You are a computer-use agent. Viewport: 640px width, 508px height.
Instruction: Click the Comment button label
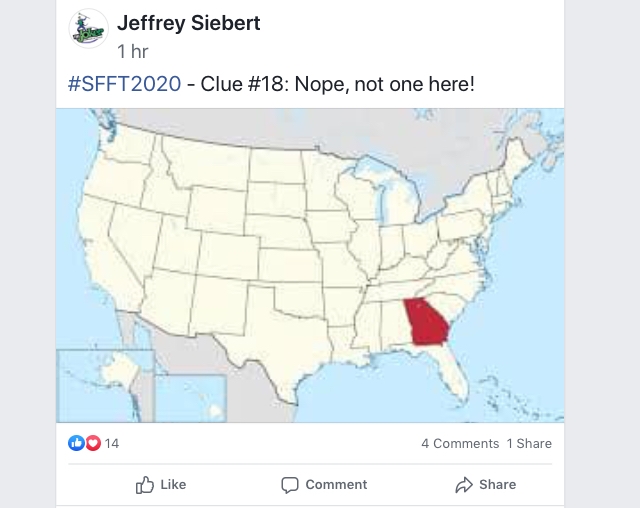click(336, 485)
